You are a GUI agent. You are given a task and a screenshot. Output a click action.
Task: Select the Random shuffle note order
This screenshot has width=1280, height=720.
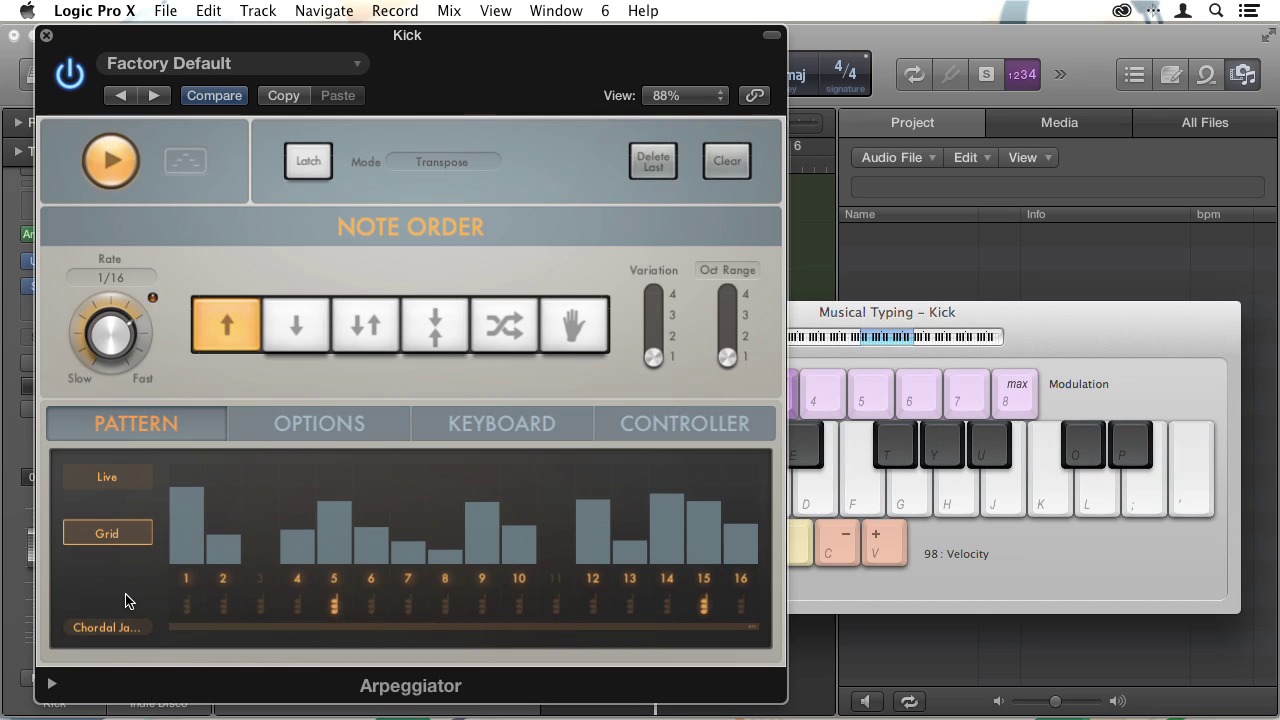pos(504,325)
